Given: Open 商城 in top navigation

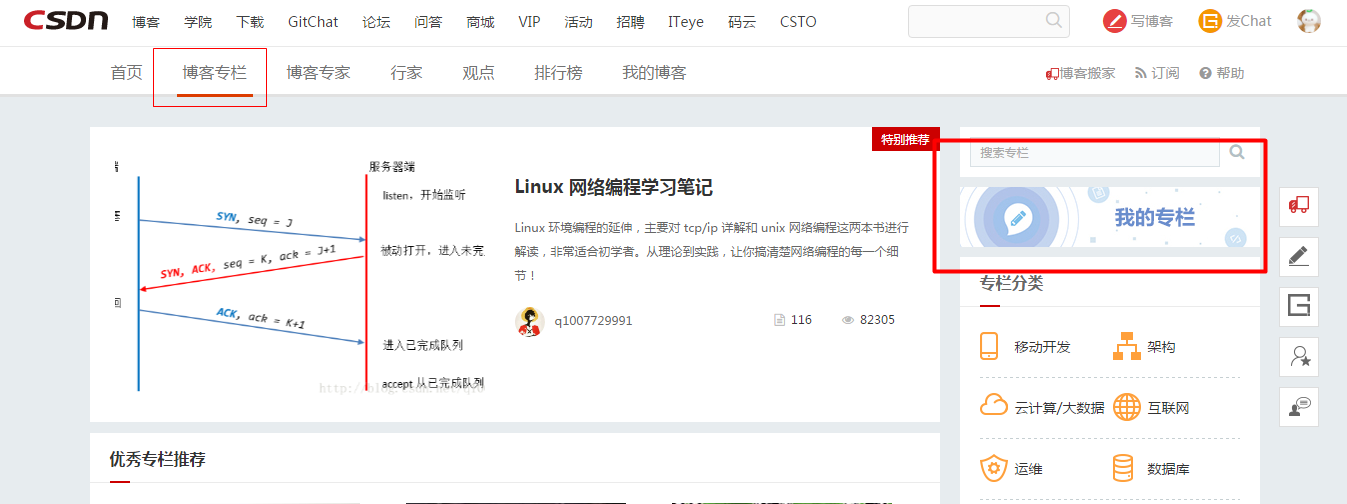Looking at the screenshot, I should [480, 21].
